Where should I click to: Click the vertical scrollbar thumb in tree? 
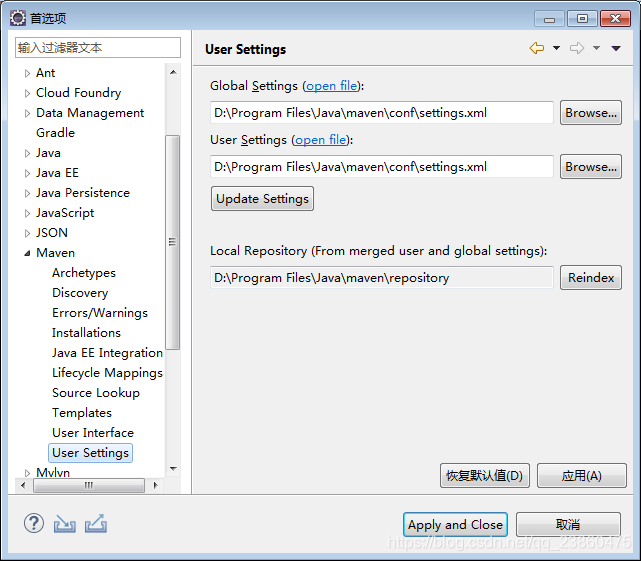coord(173,242)
